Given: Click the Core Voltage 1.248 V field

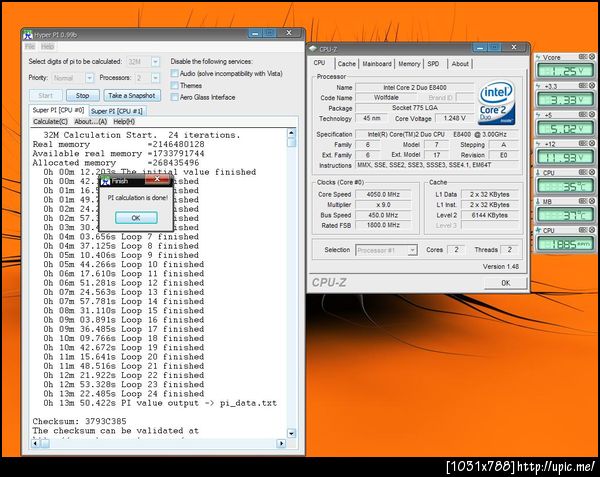Looking at the screenshot, I should 455,118.
